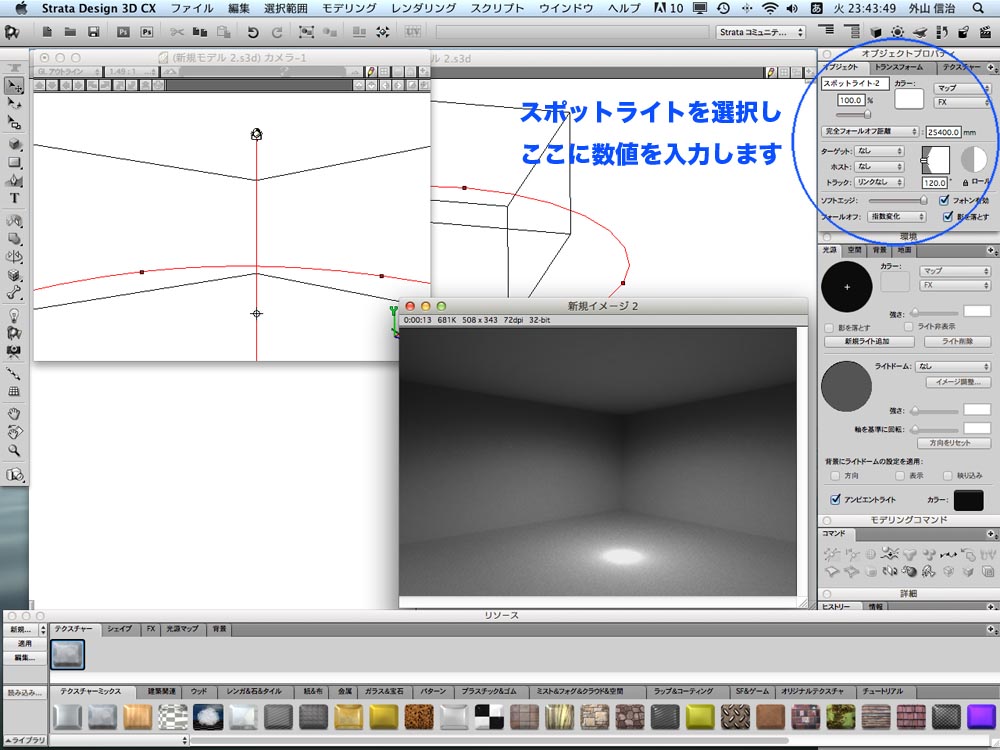Click the Wi-Fi status icon
The image size is (1000, 750).
pos(770,8)
